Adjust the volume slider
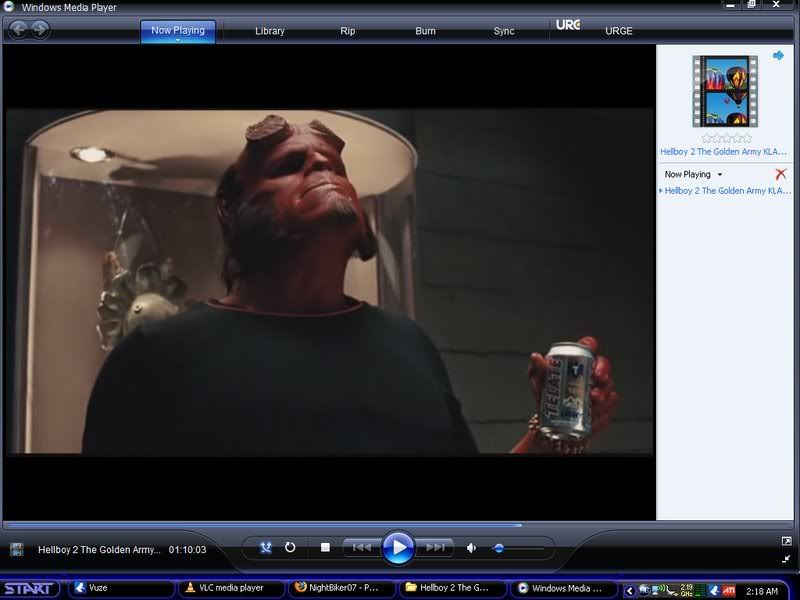Viewport: 800px width, 600px height. [518, 548]
